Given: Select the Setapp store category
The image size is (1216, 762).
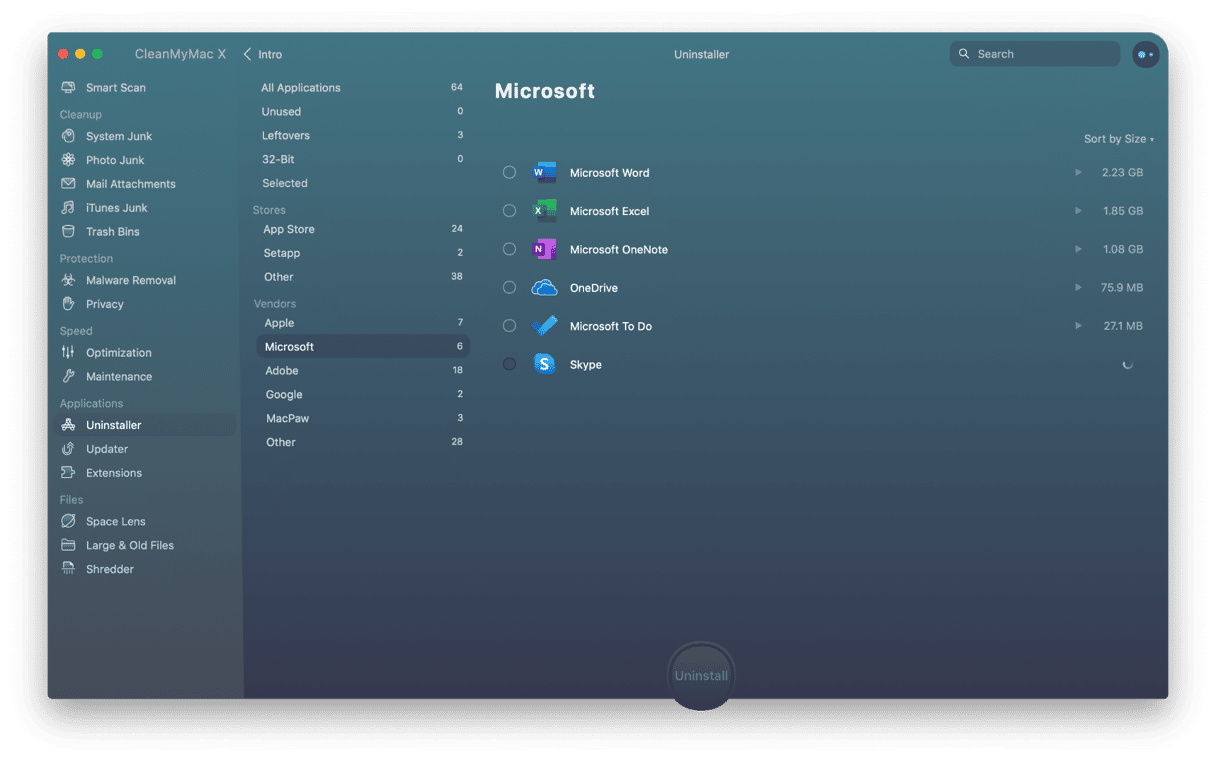Looking at the screenshot, I should (x=362, y=254).
